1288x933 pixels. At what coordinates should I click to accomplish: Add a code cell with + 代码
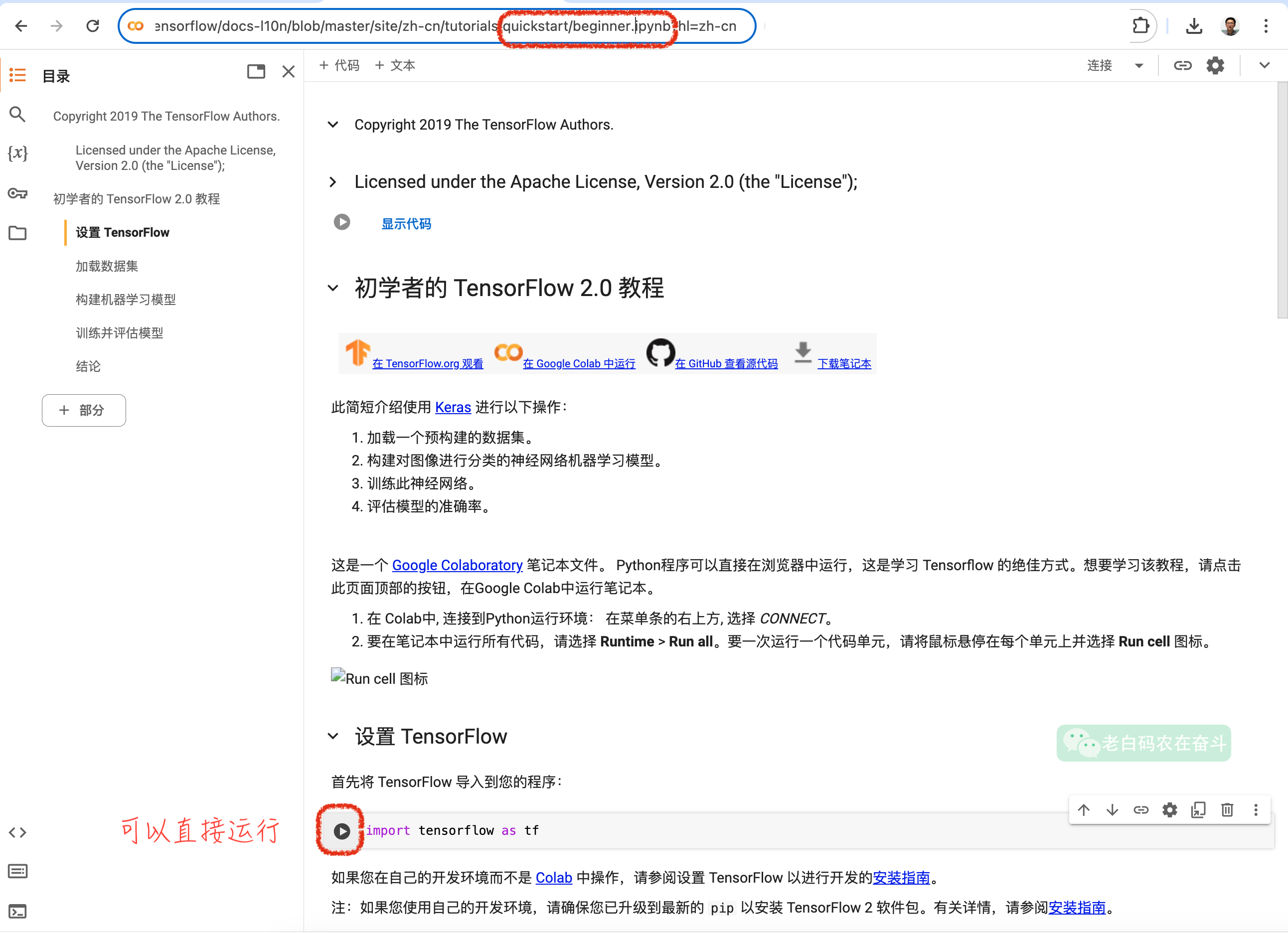coord(339,65)
